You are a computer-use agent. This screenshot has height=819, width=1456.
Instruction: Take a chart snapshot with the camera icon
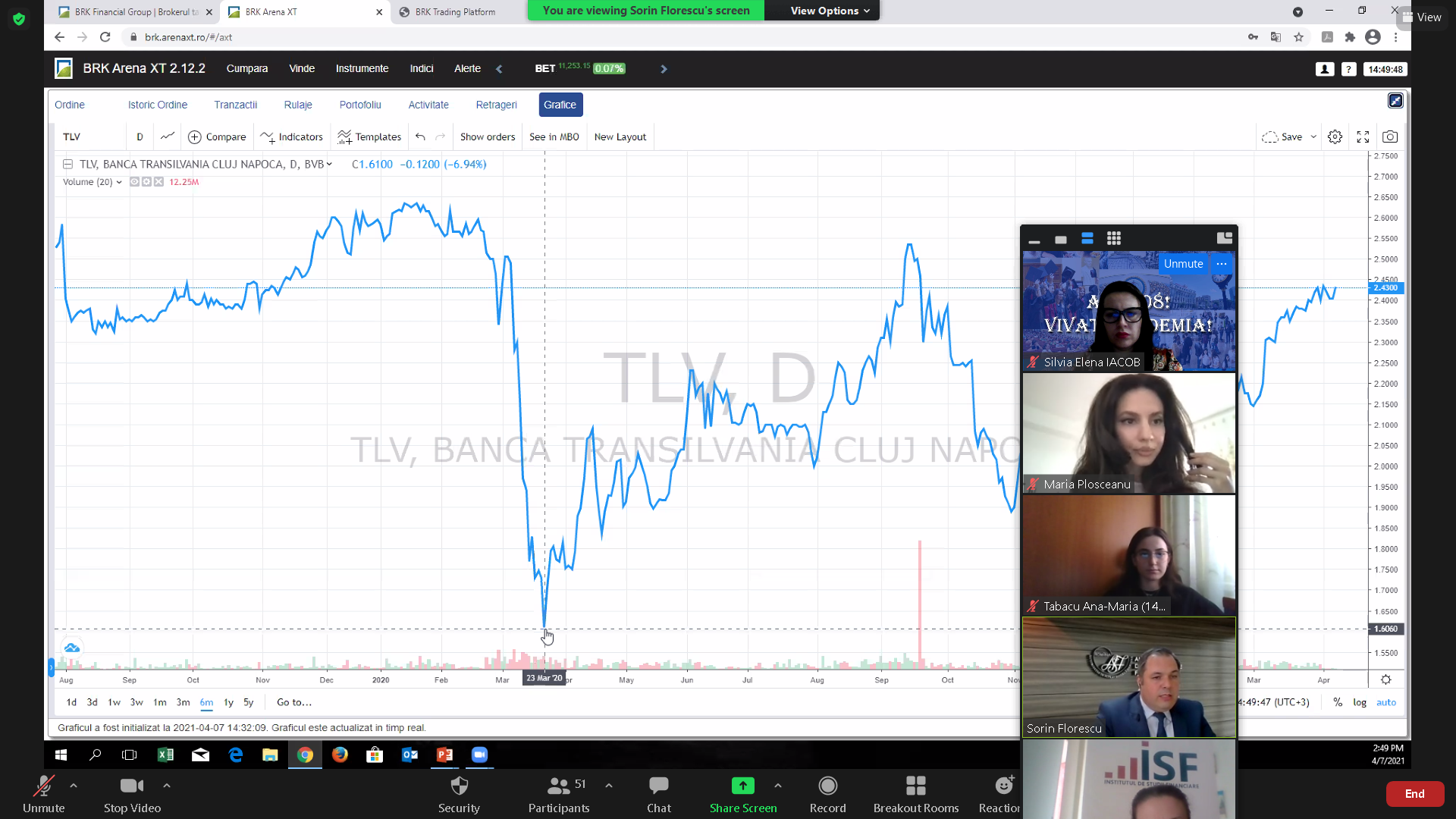point(1390,136)
